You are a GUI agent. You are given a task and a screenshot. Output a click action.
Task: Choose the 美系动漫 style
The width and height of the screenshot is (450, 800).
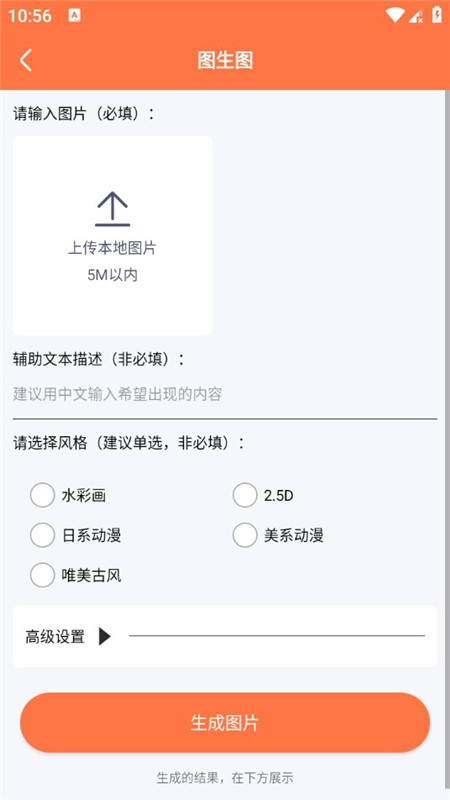pos(245,535)
